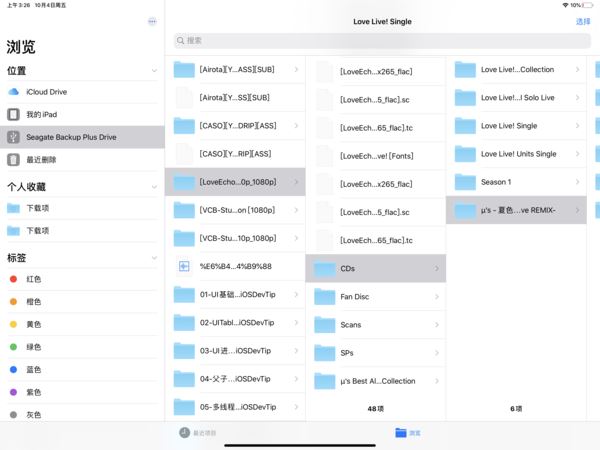The width and height of the screenshot is (600, 450).
Task: Expand chevron on Season 1 row
Action: click(577, 182)
